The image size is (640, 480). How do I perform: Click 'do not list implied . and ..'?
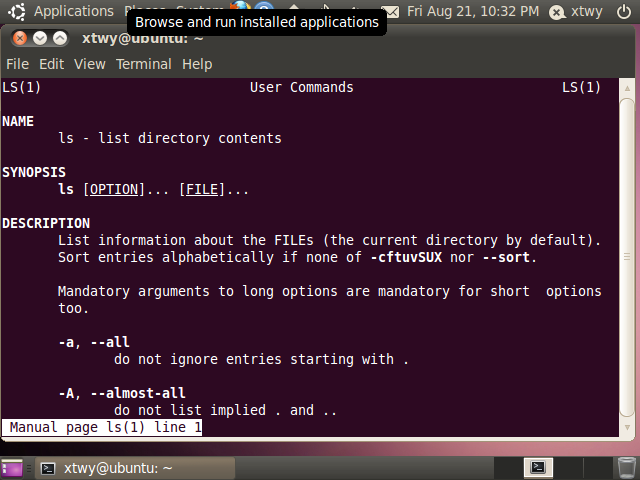(x=225, y=410)
